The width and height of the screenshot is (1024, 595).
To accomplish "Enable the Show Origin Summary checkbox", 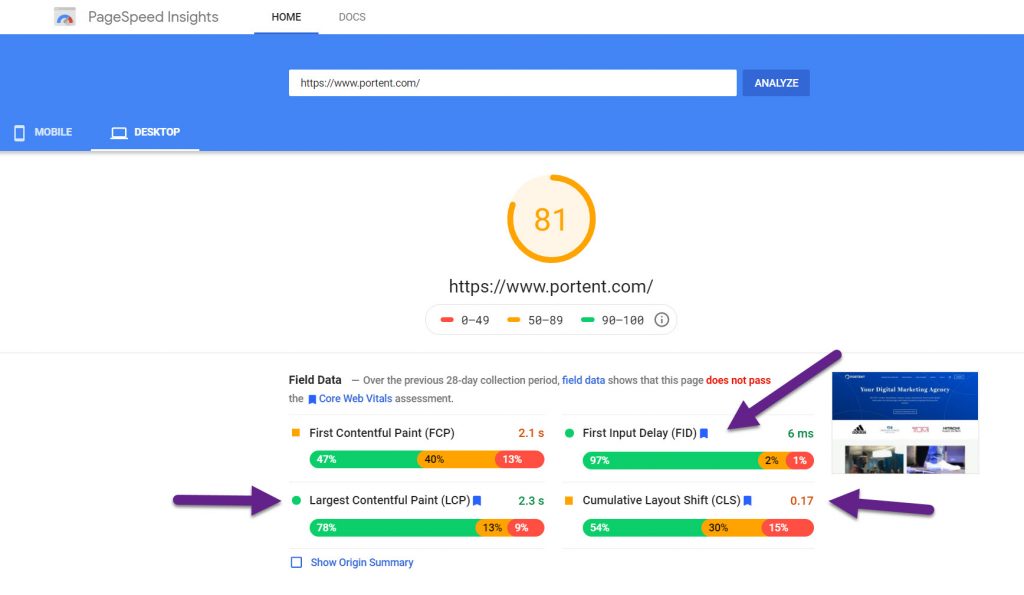I will (296, 562).
